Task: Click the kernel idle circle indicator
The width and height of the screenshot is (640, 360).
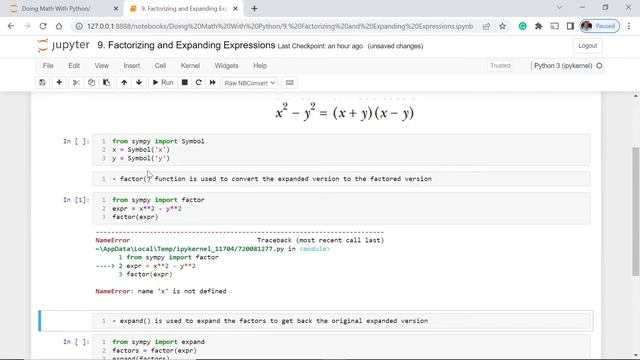Action: coord(599,66)
